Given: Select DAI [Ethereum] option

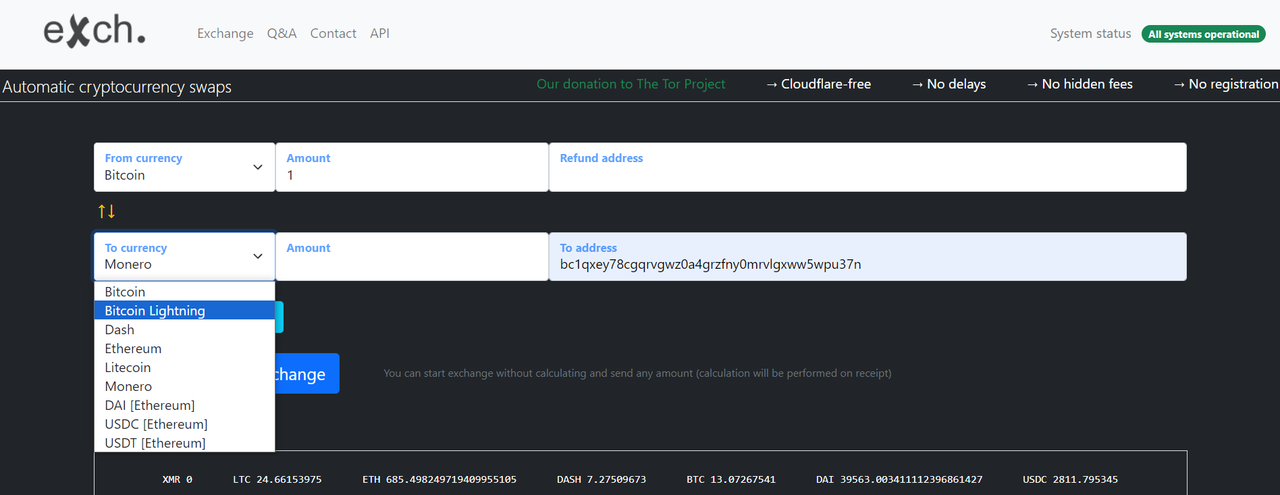Looking at the screenshot, I should [x=184, y=406].
